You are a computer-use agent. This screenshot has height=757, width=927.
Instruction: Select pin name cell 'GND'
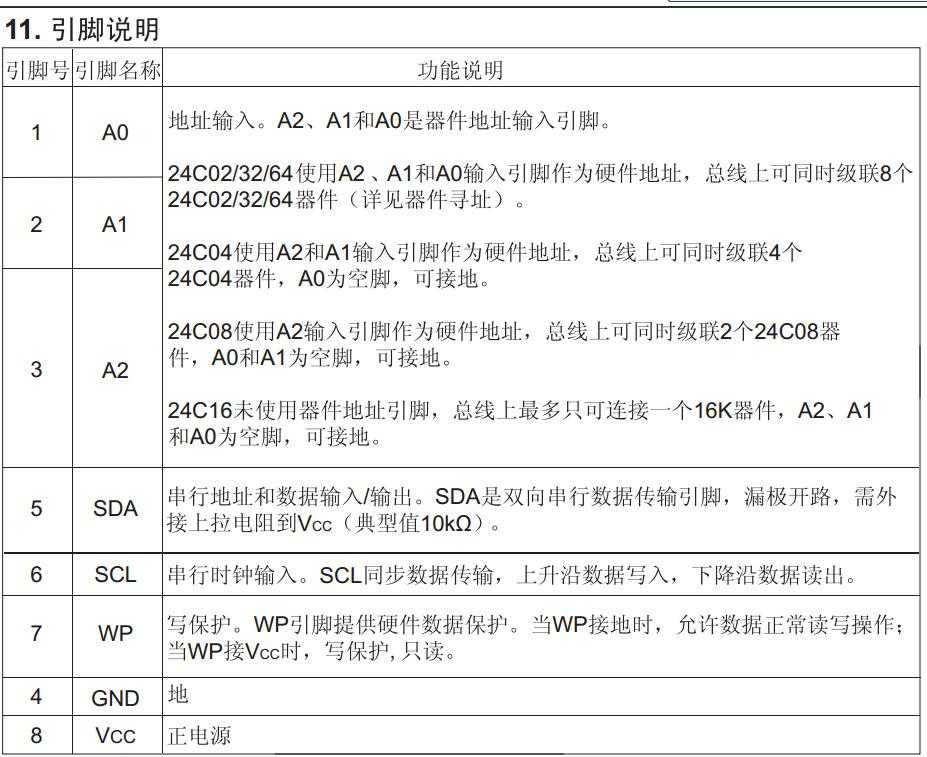point(116,698)
